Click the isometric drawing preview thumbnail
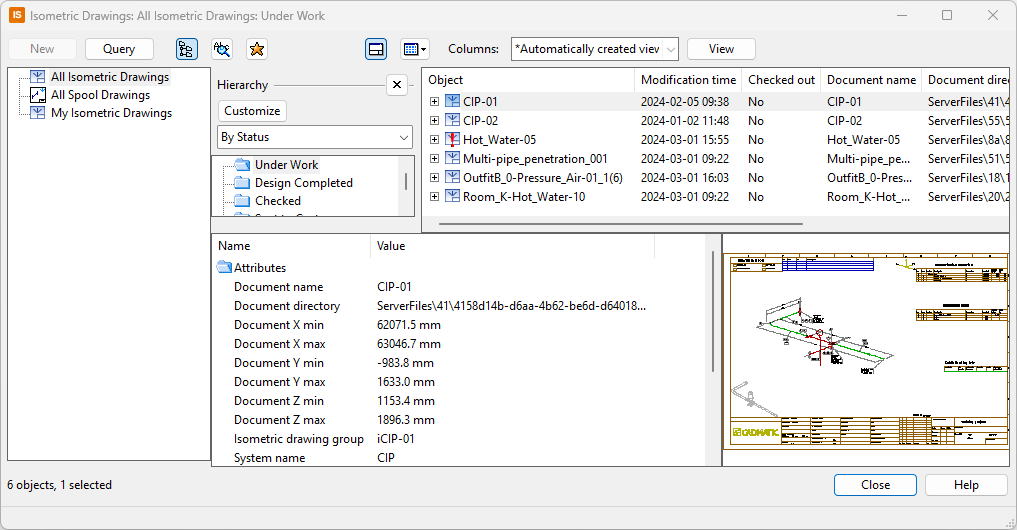The width and height of the screenshot is (1017, 530). point(865,349)
